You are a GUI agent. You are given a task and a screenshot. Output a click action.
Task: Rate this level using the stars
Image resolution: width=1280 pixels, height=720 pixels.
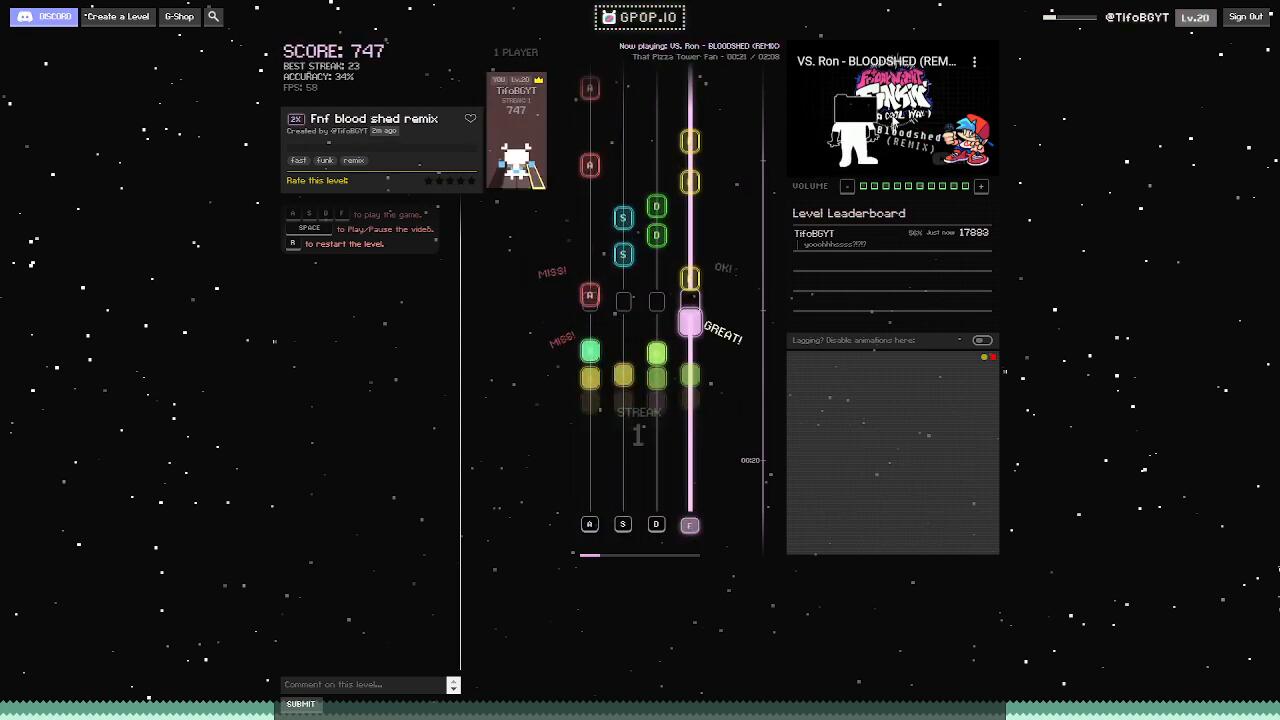449,181
